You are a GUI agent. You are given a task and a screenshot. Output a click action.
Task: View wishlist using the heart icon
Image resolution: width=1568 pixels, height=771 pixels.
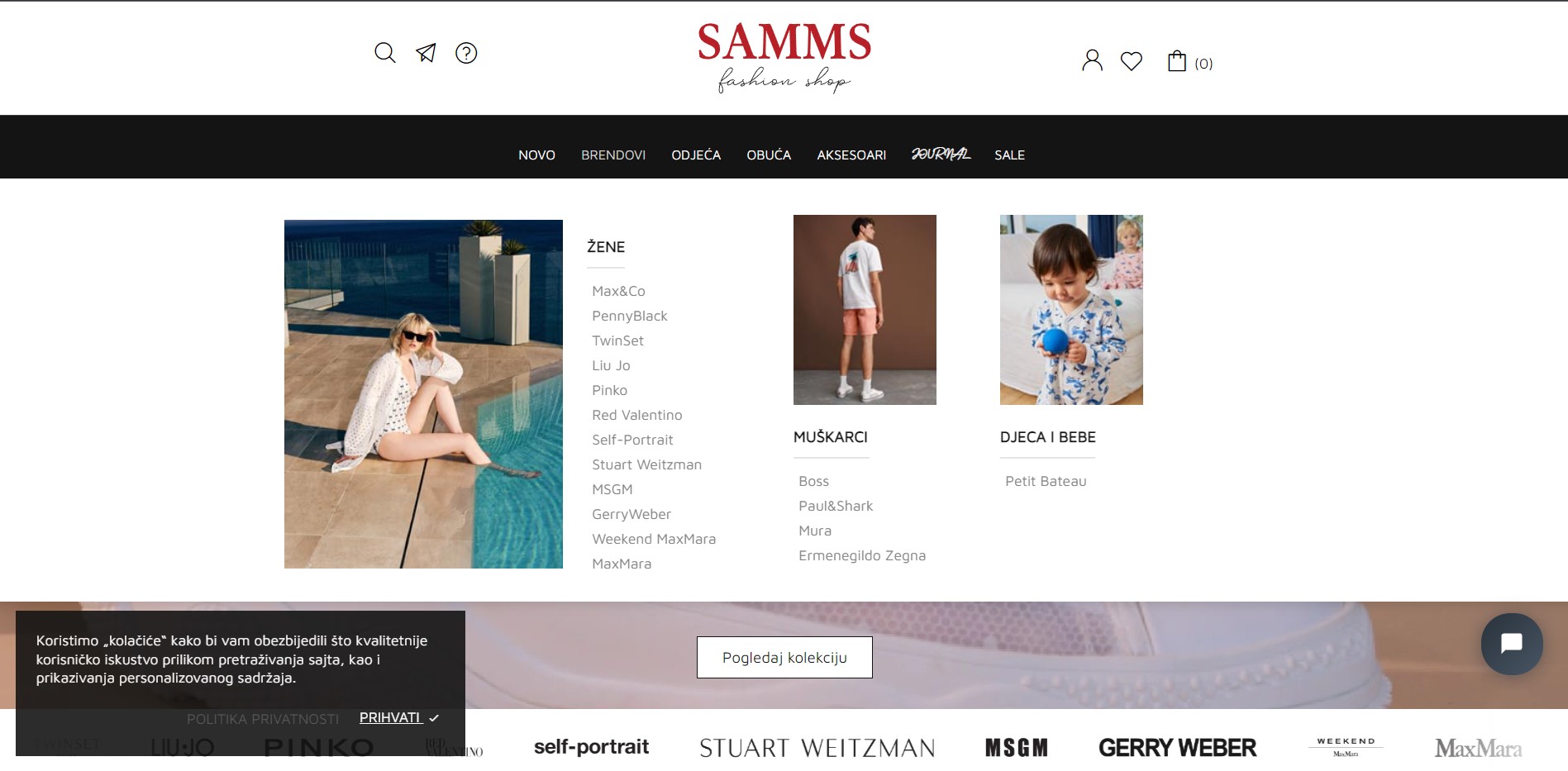1132,61
